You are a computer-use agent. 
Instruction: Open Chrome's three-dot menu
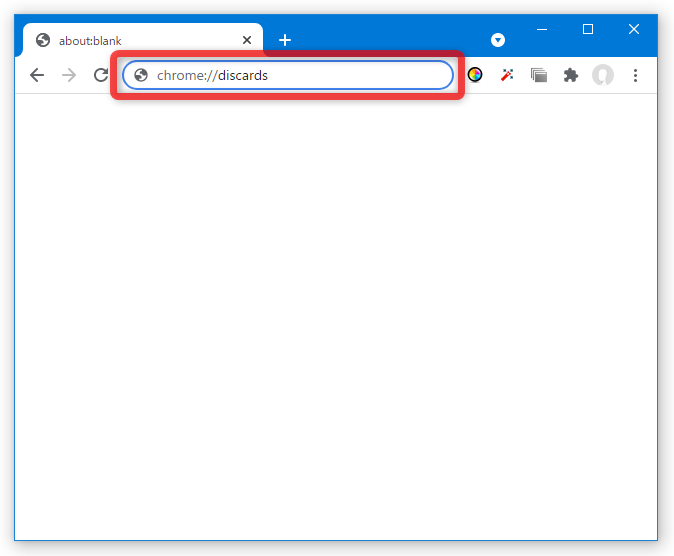coord(635,75)
